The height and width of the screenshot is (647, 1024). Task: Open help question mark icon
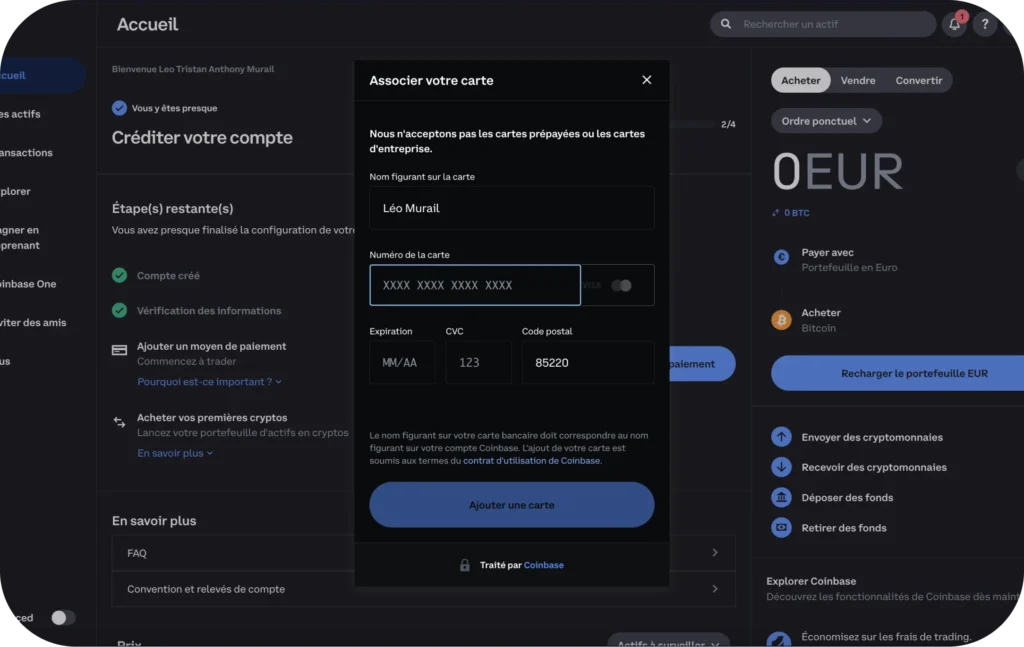point(985,24)
